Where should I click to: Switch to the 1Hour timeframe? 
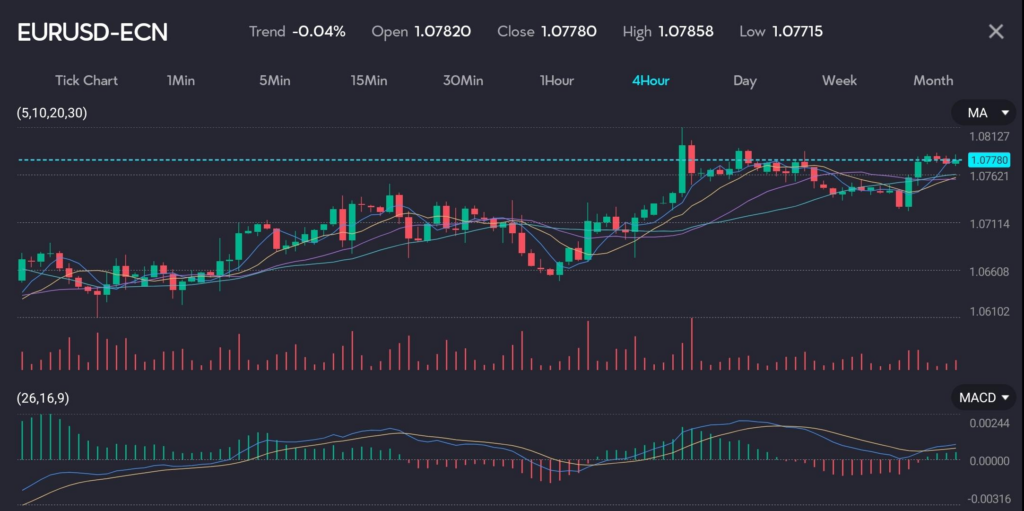coord(557,80)
